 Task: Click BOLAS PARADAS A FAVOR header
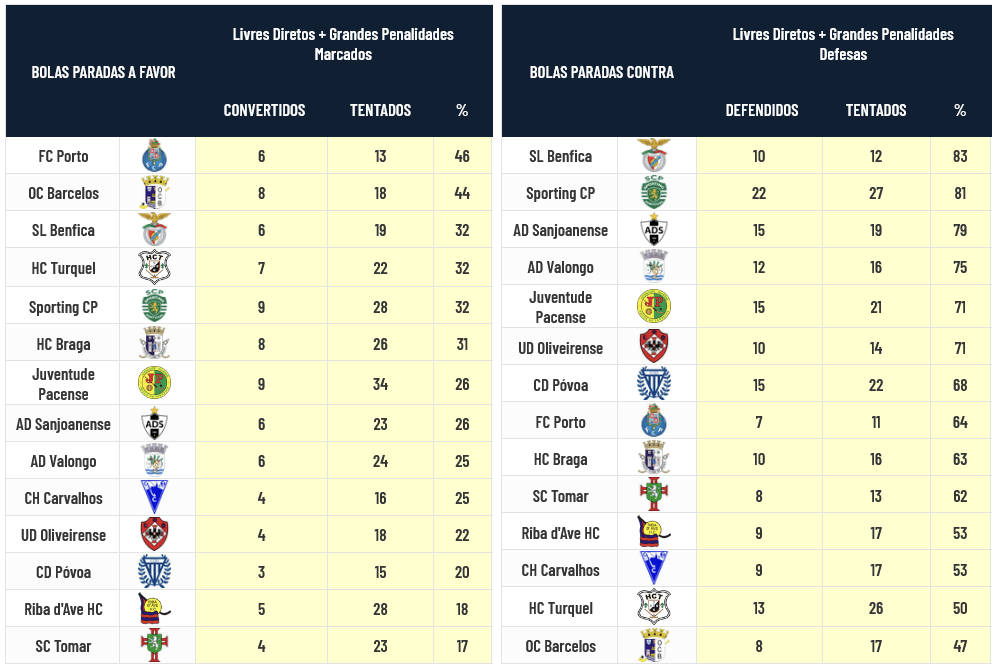coord(103,72)
